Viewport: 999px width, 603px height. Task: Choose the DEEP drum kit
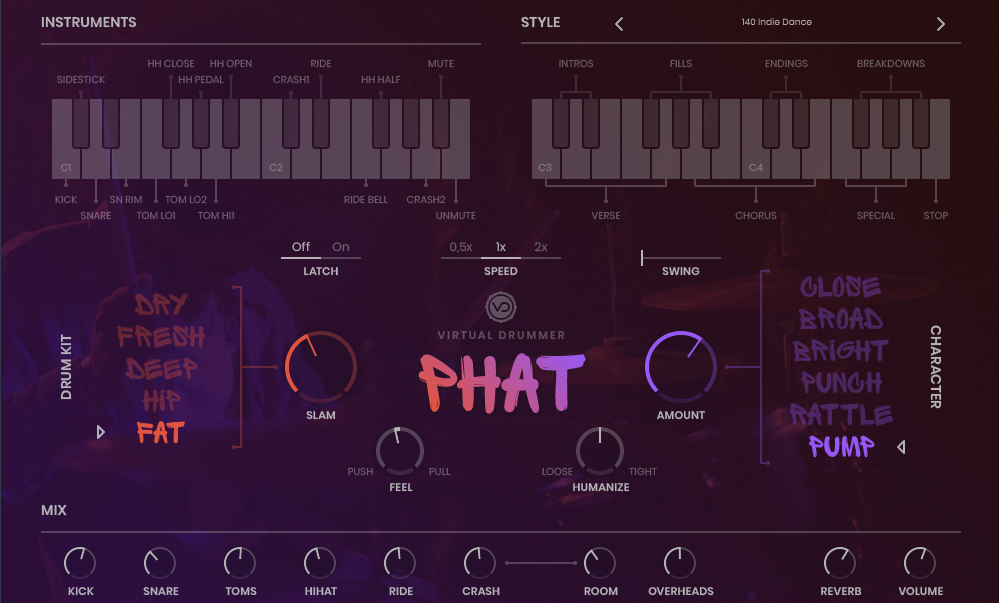161,368
